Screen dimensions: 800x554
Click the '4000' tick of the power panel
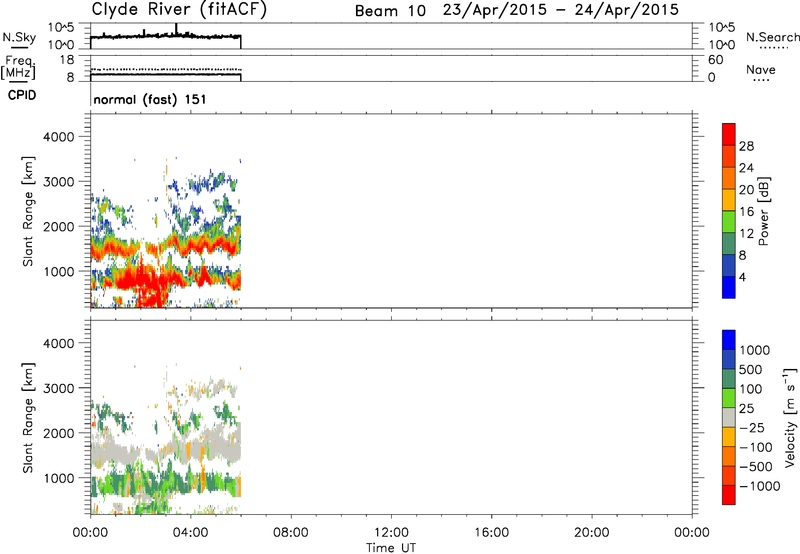tap(58, 137)
